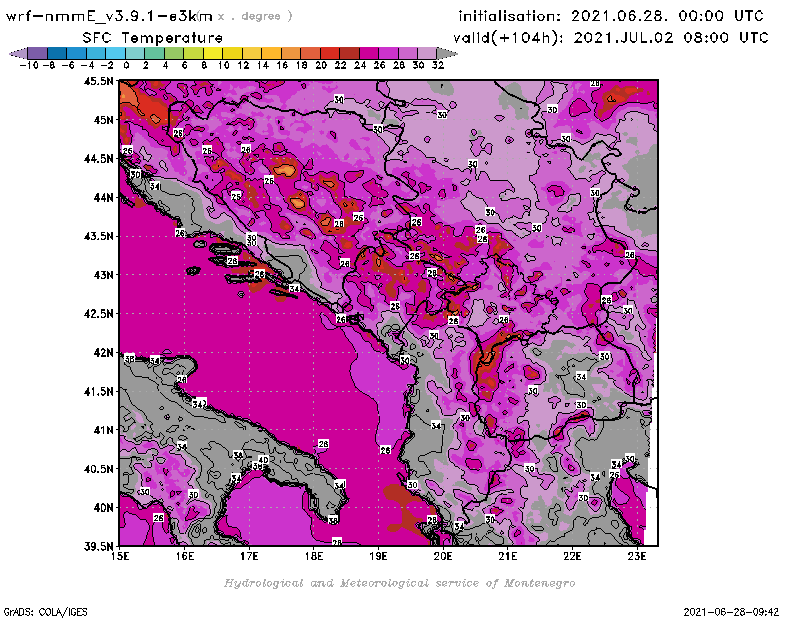Click the '40' contour label on the map
The width and height of the screenshot is (800, 618).
click(263, 460)
